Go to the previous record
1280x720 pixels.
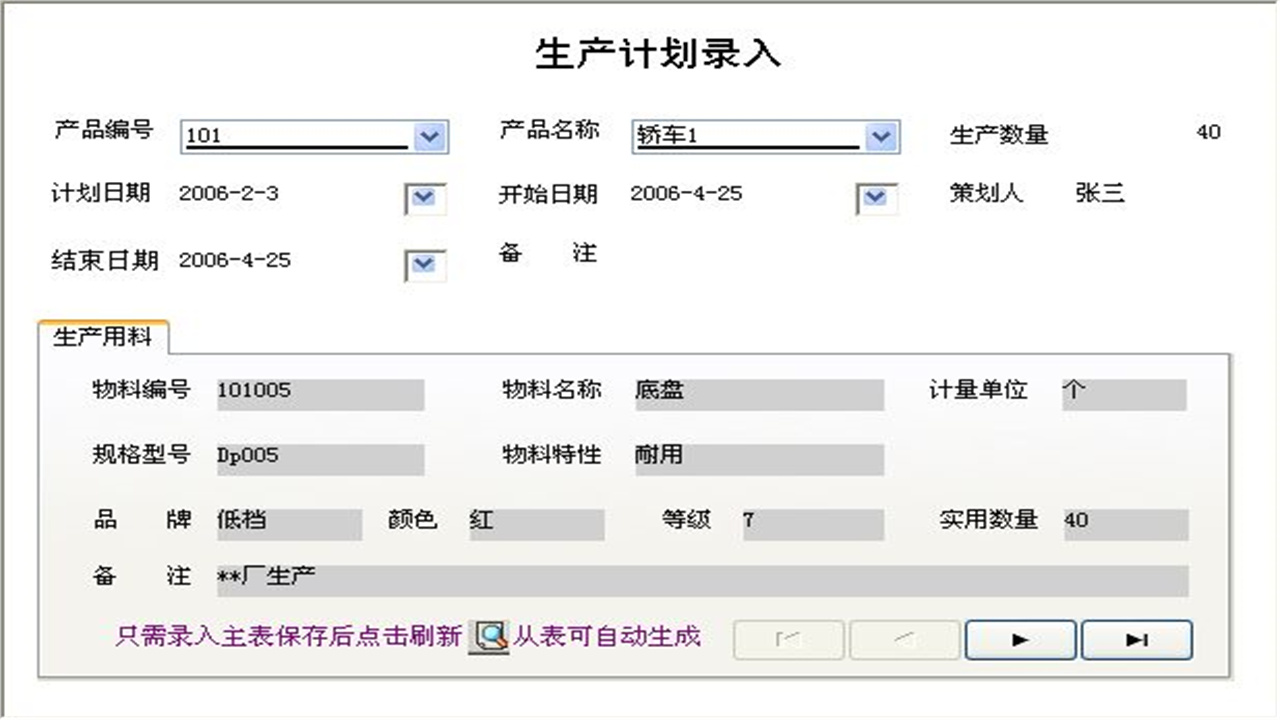[904, 640]
